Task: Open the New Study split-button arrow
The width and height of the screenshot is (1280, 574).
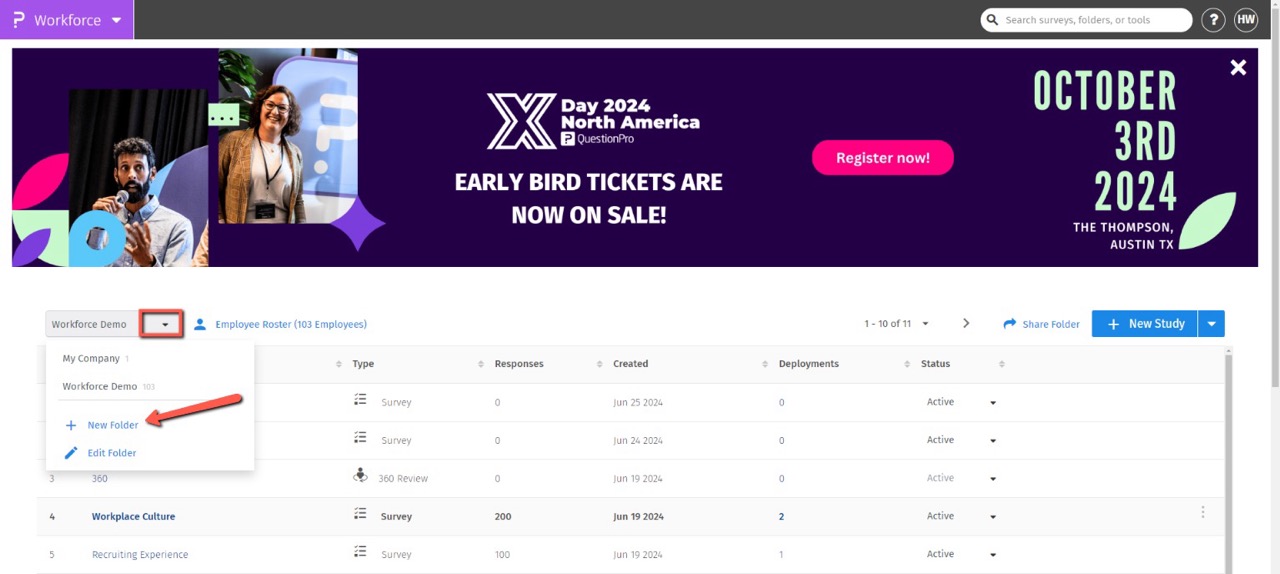Action: (x=1211, y=324)
